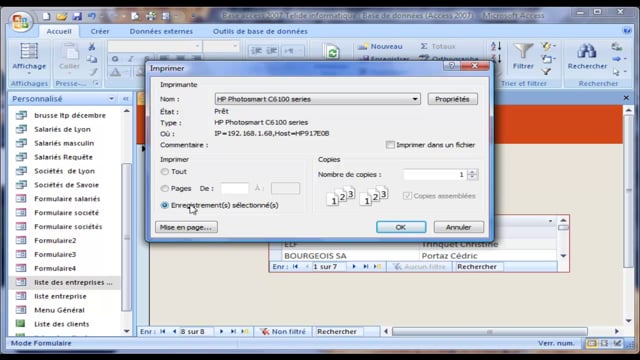640x360 pixels.
Task: Click the Office button logo
Action: (20, 21)
